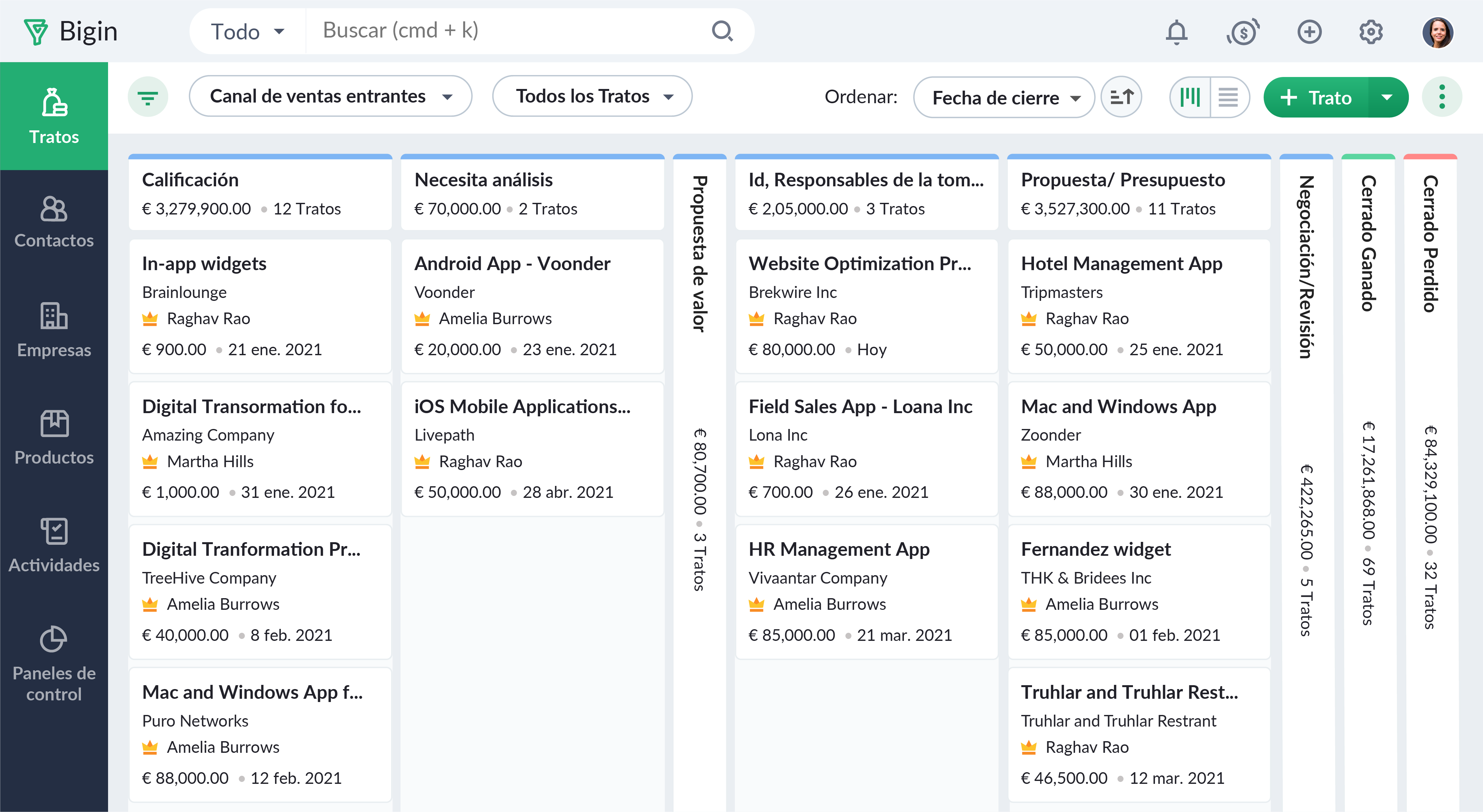Click the crown icon on Fernandez widget card
Screen dimensions: 1483x812
tap(1028, 604)
